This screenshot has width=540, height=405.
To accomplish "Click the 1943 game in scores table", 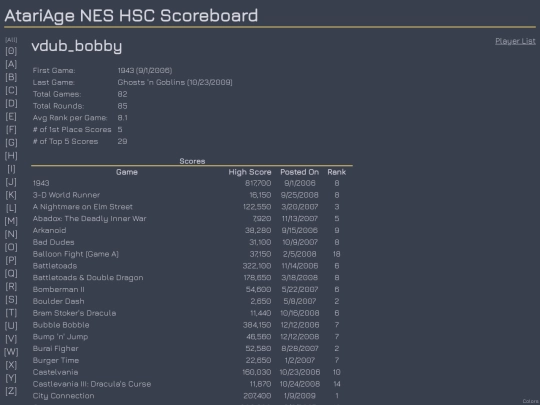I will 41,183.
